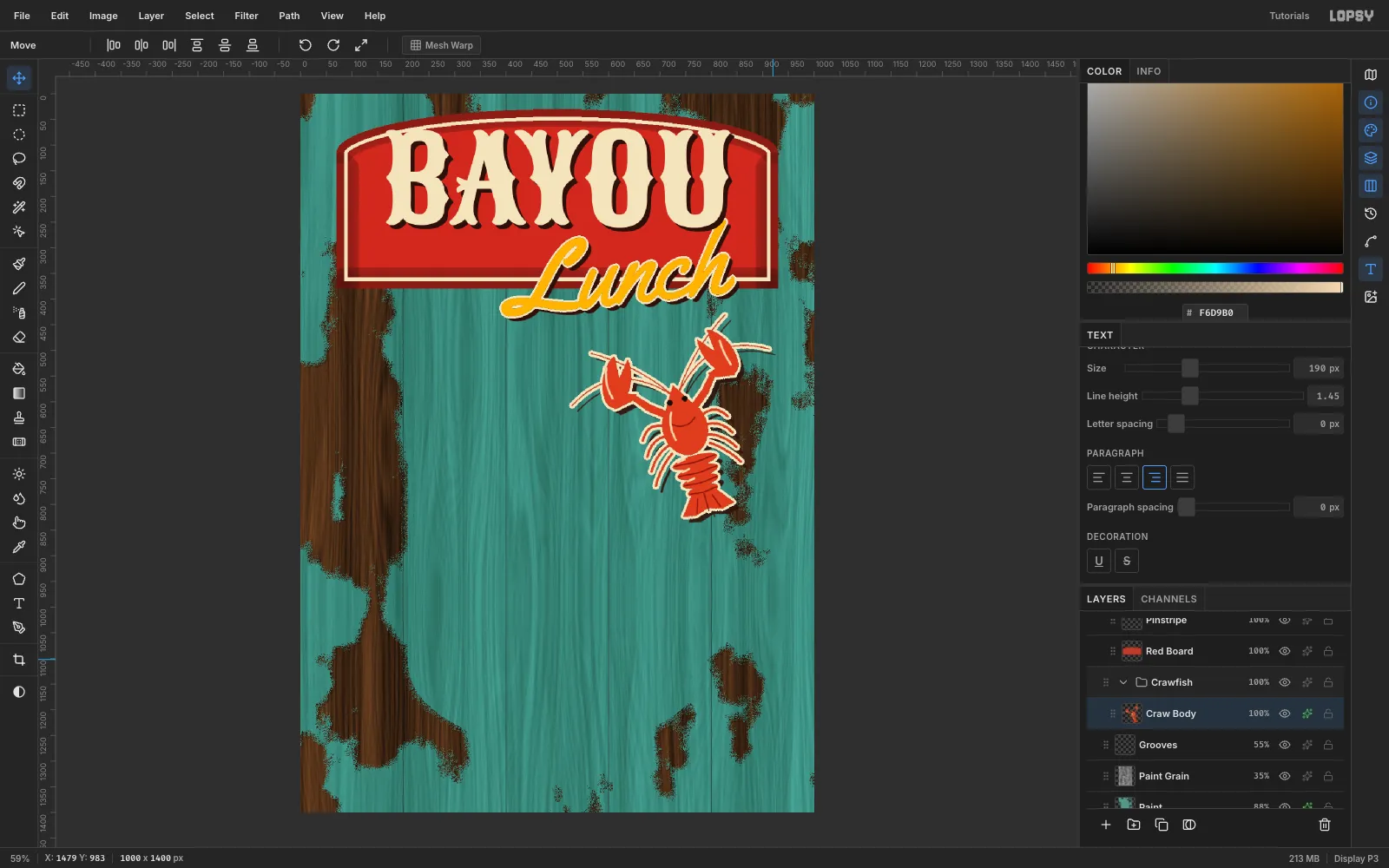Toggle strikethrough text decoration

pyautogui.click(x=1127, y=561)
